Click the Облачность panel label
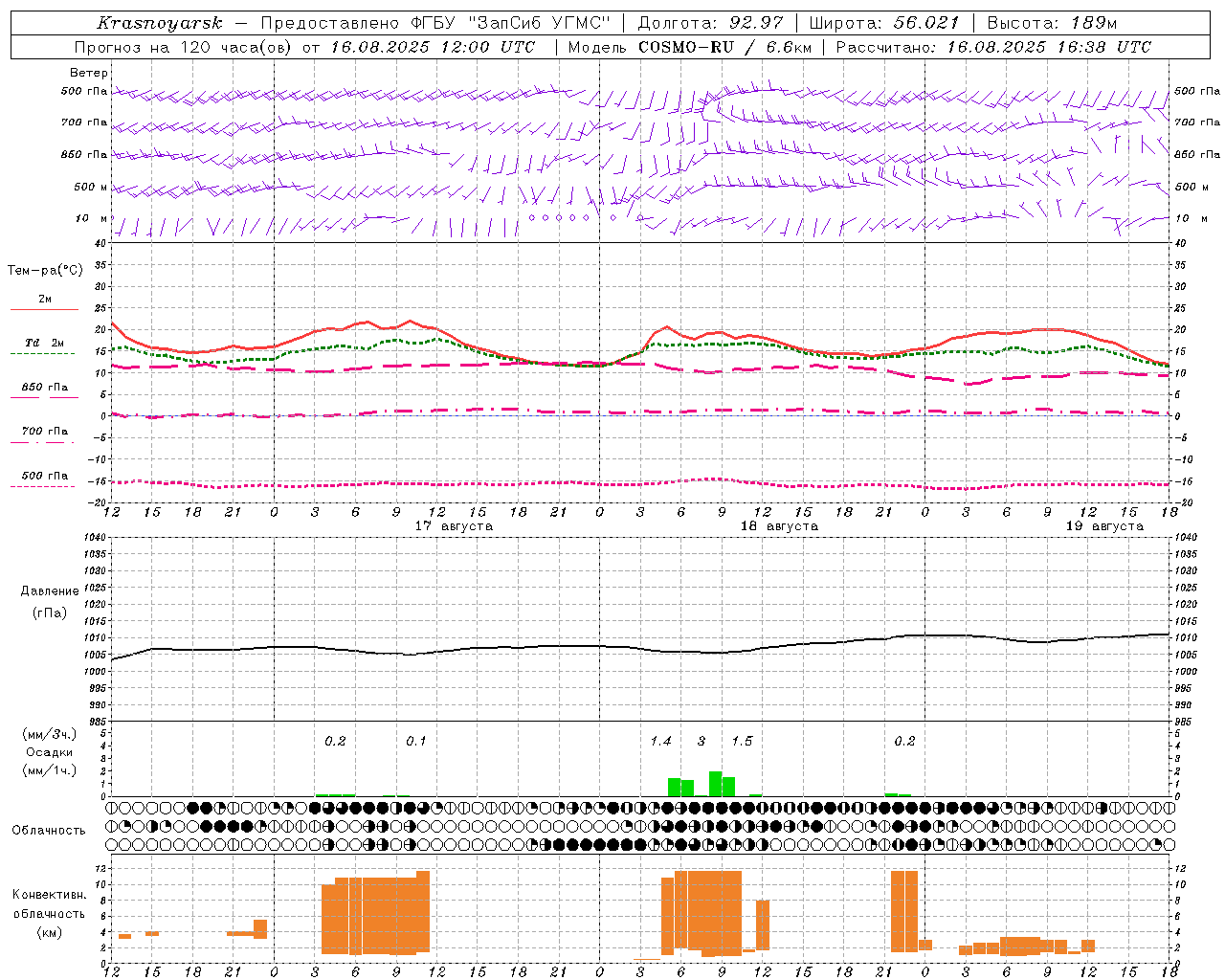The width and height of the screenshot is (1225, 980). [49, 831]
